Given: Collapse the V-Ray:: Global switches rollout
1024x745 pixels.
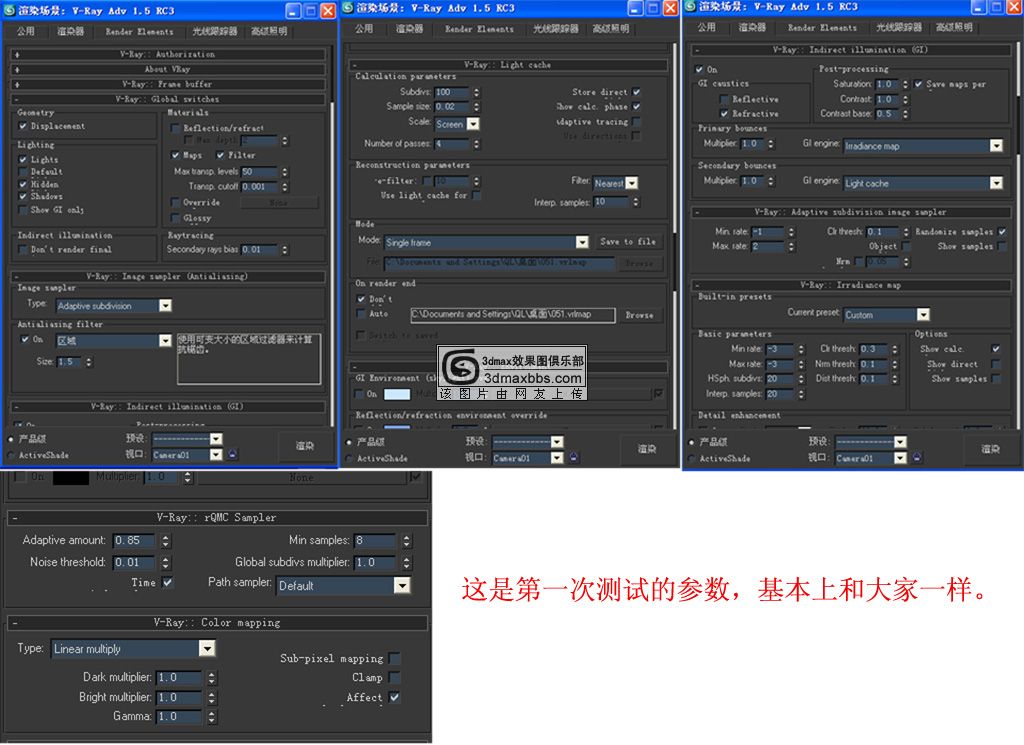Looking at the screenshot, I should point(168,99).
